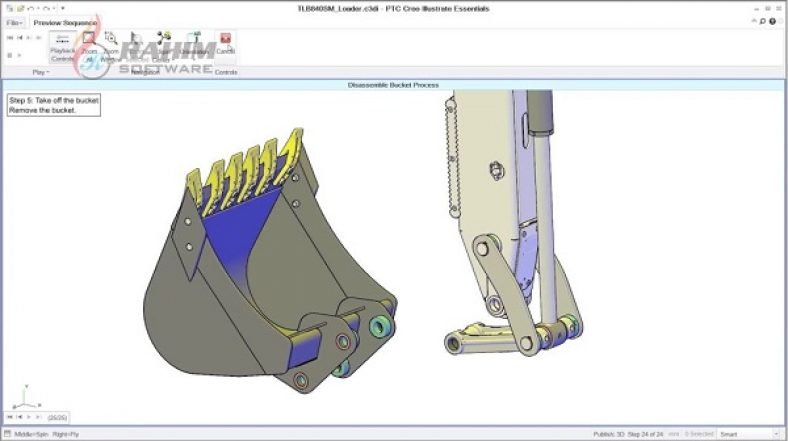This screenshot has height=441, width=788.
Task: Advance to next step in viewport player
Action: [38, 417]
